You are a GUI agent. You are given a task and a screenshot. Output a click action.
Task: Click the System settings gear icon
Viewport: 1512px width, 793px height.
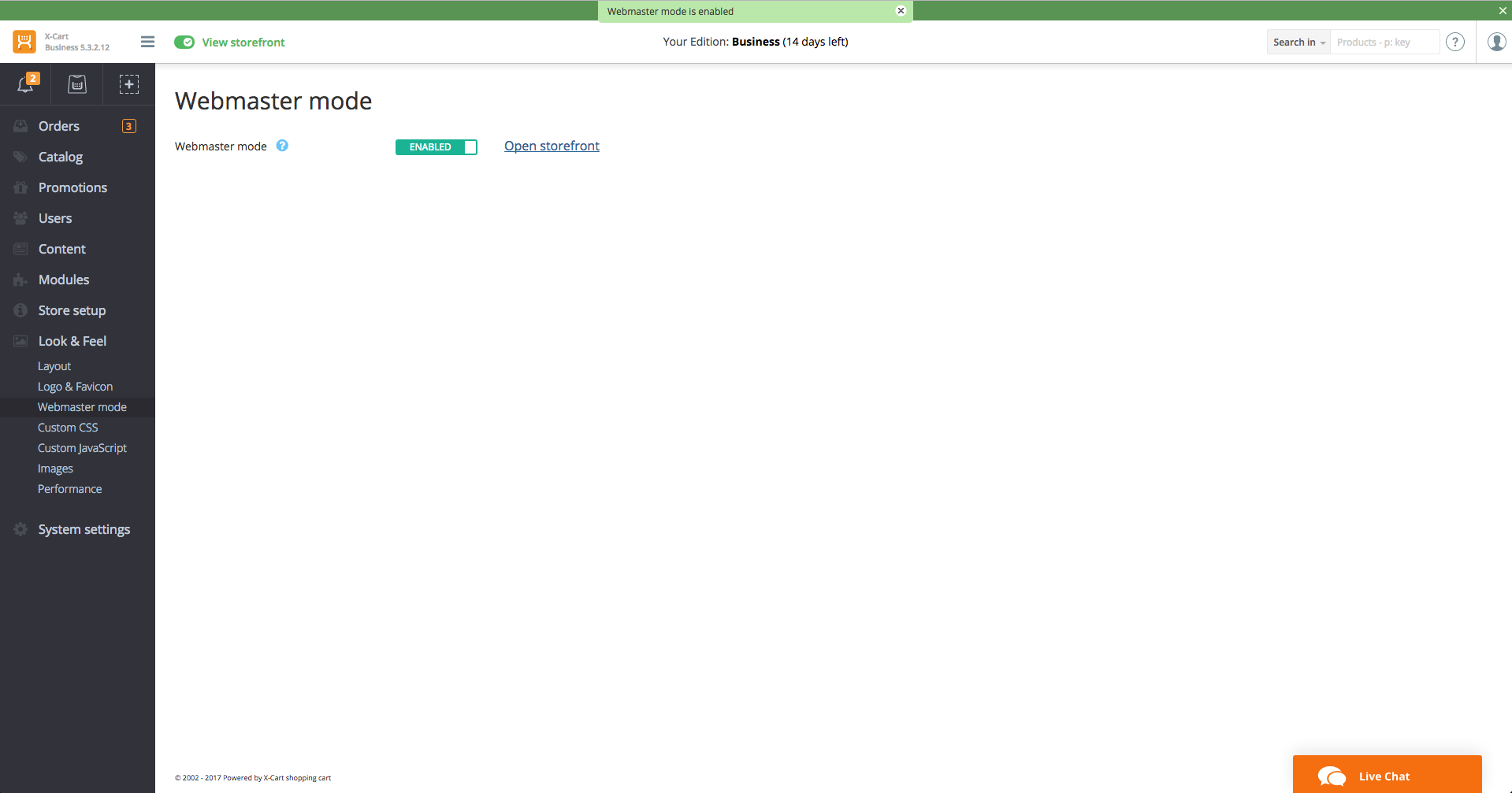[20, 529]
